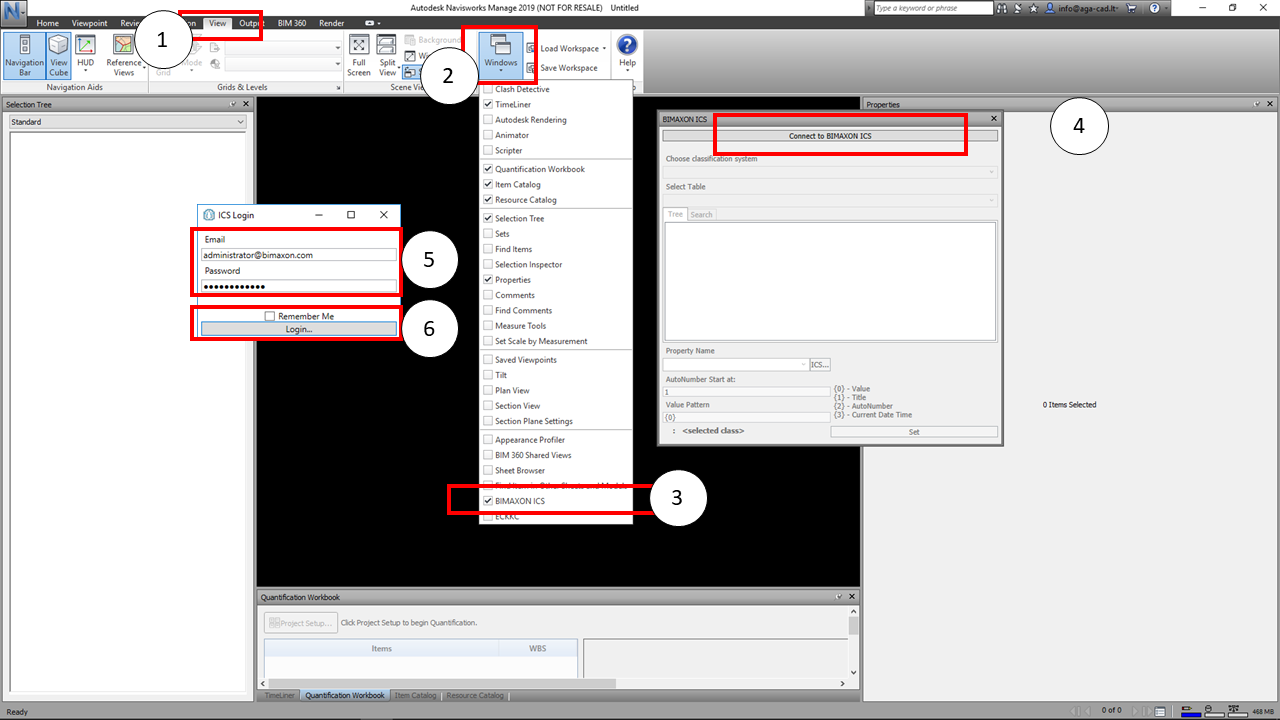Open the Home ribbon tab
Screen dimensions: 1280x720
pyautogui.click(x=48, y=22)
